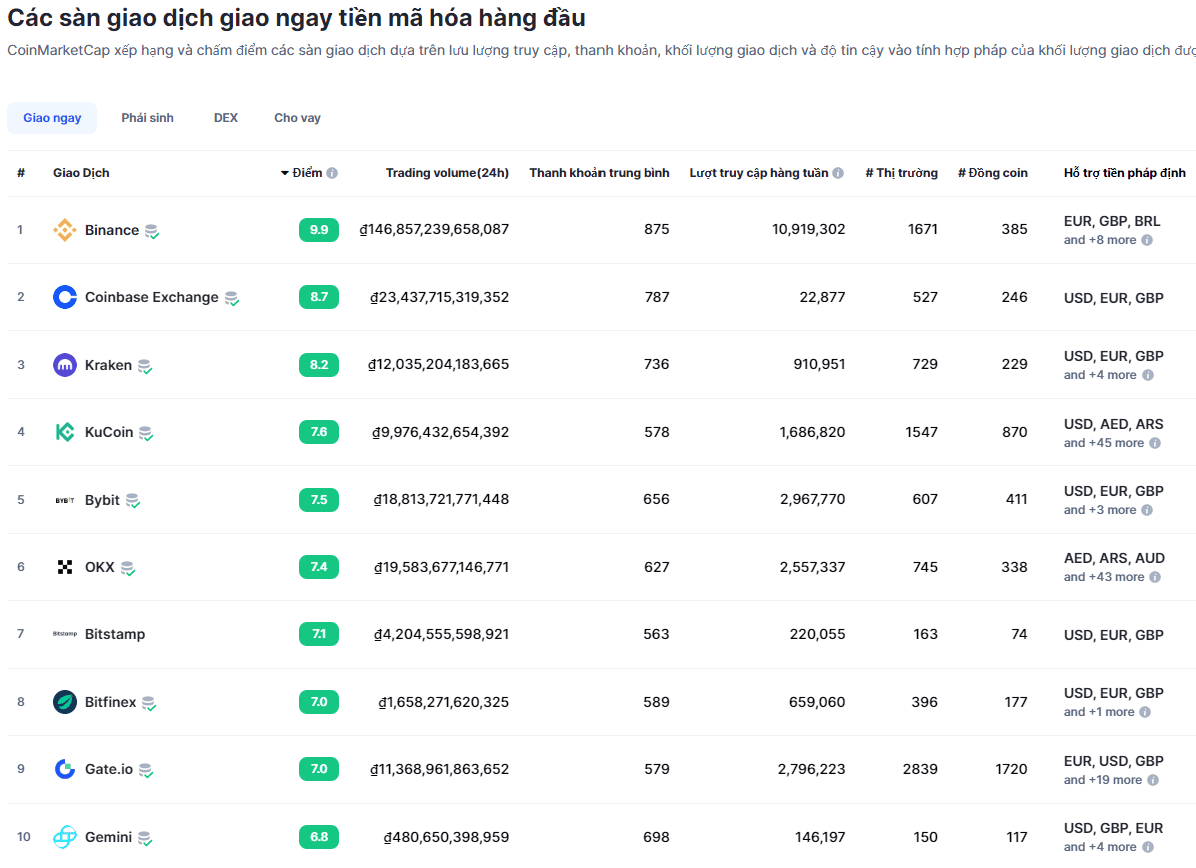Sort by # Thị trường header
The width and height of the screenshot is (1196, 868).
[902, 173]
